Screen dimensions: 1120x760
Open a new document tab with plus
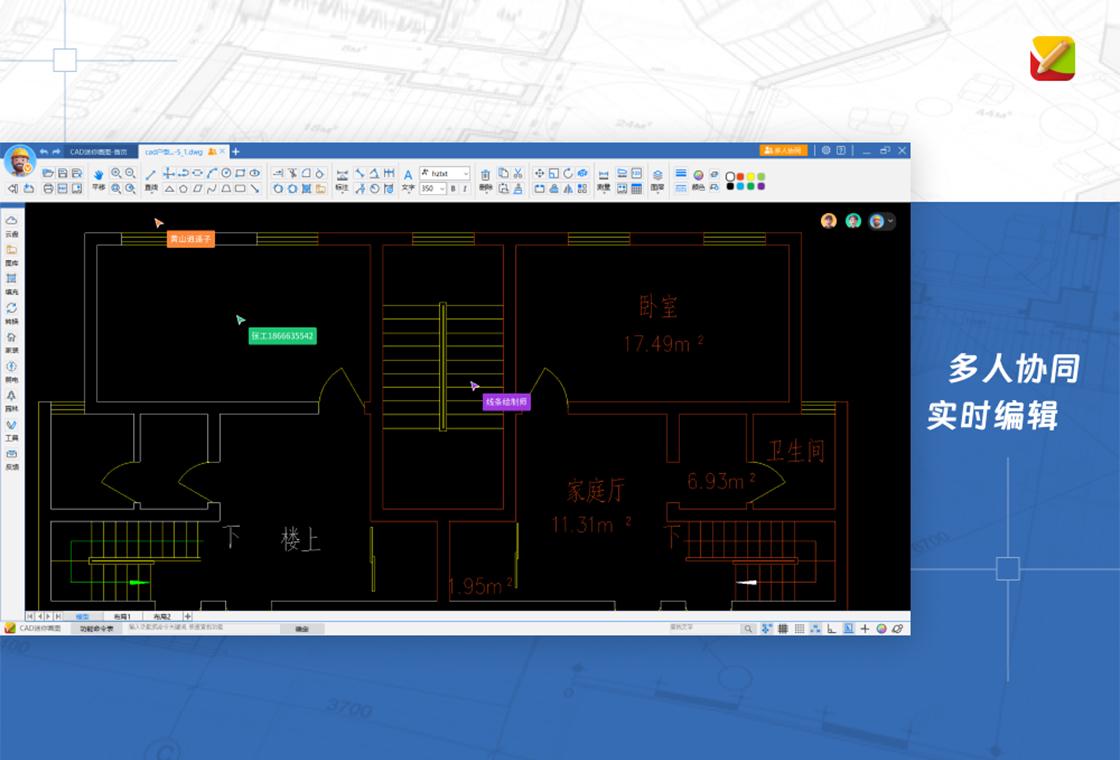tap(236, 151)
